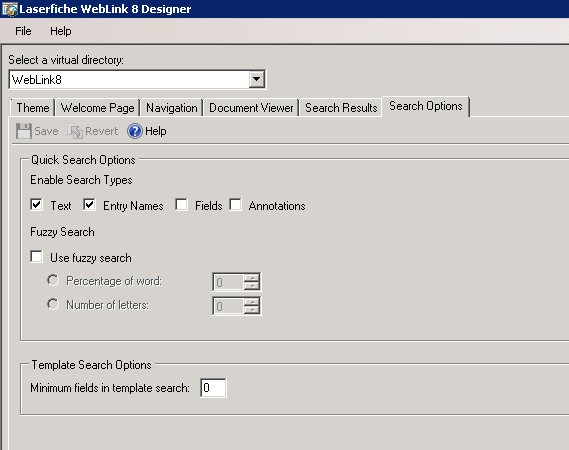Click the Save floppy disk icon

point(24,131)
